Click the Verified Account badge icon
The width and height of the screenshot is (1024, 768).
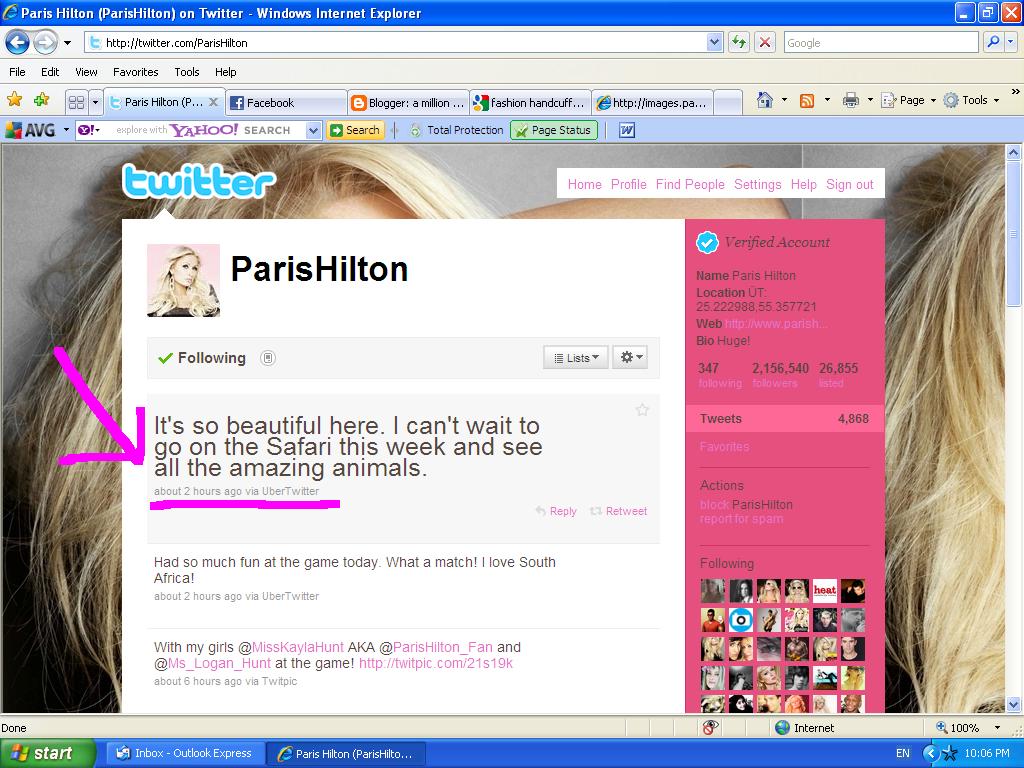point(707,242)
